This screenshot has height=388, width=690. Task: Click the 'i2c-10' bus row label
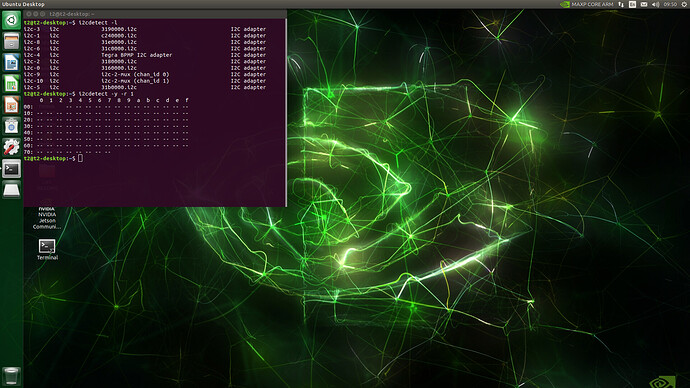[33, 81]
